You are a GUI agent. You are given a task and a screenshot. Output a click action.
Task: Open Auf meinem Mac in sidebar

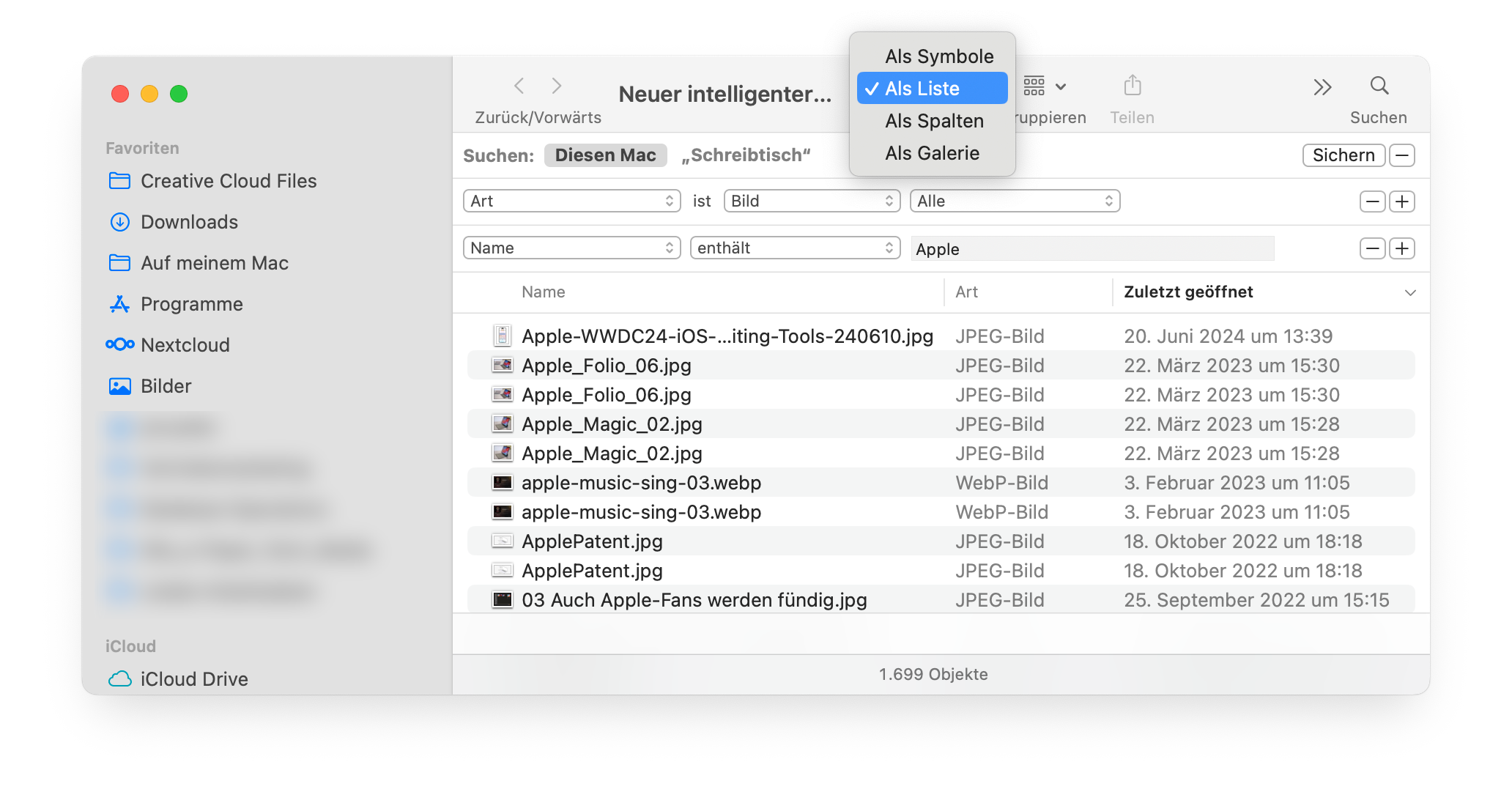point(215,263)
